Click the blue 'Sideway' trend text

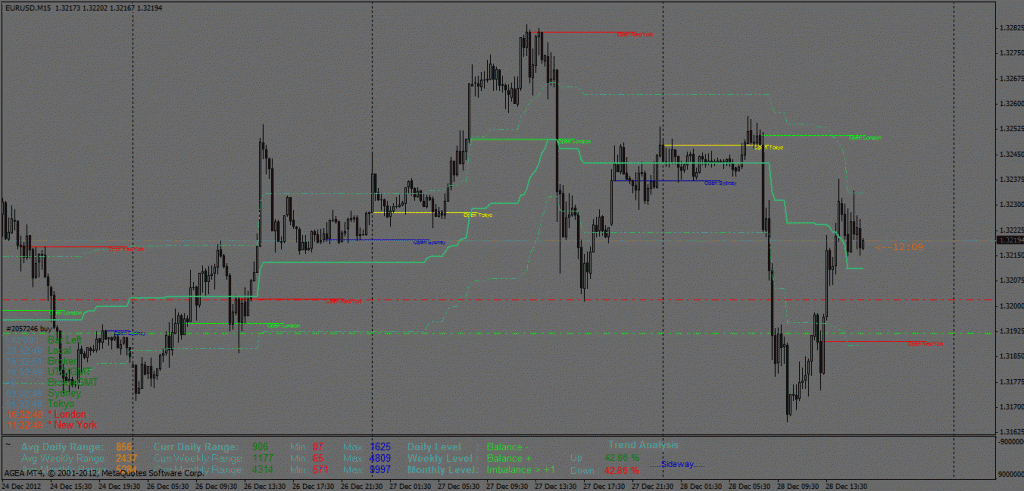pyautogui.click(x=677, y=464)
